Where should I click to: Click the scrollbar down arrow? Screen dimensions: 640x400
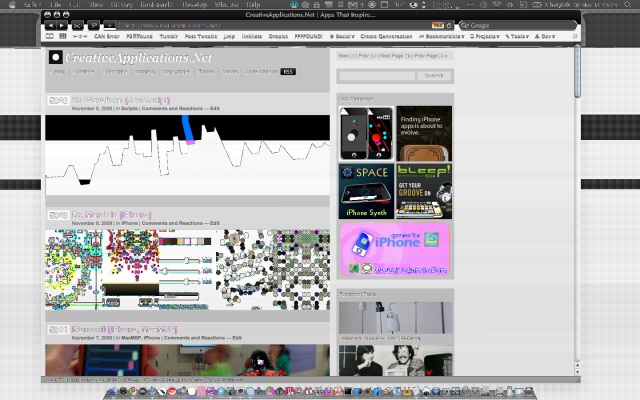point(577,372)
